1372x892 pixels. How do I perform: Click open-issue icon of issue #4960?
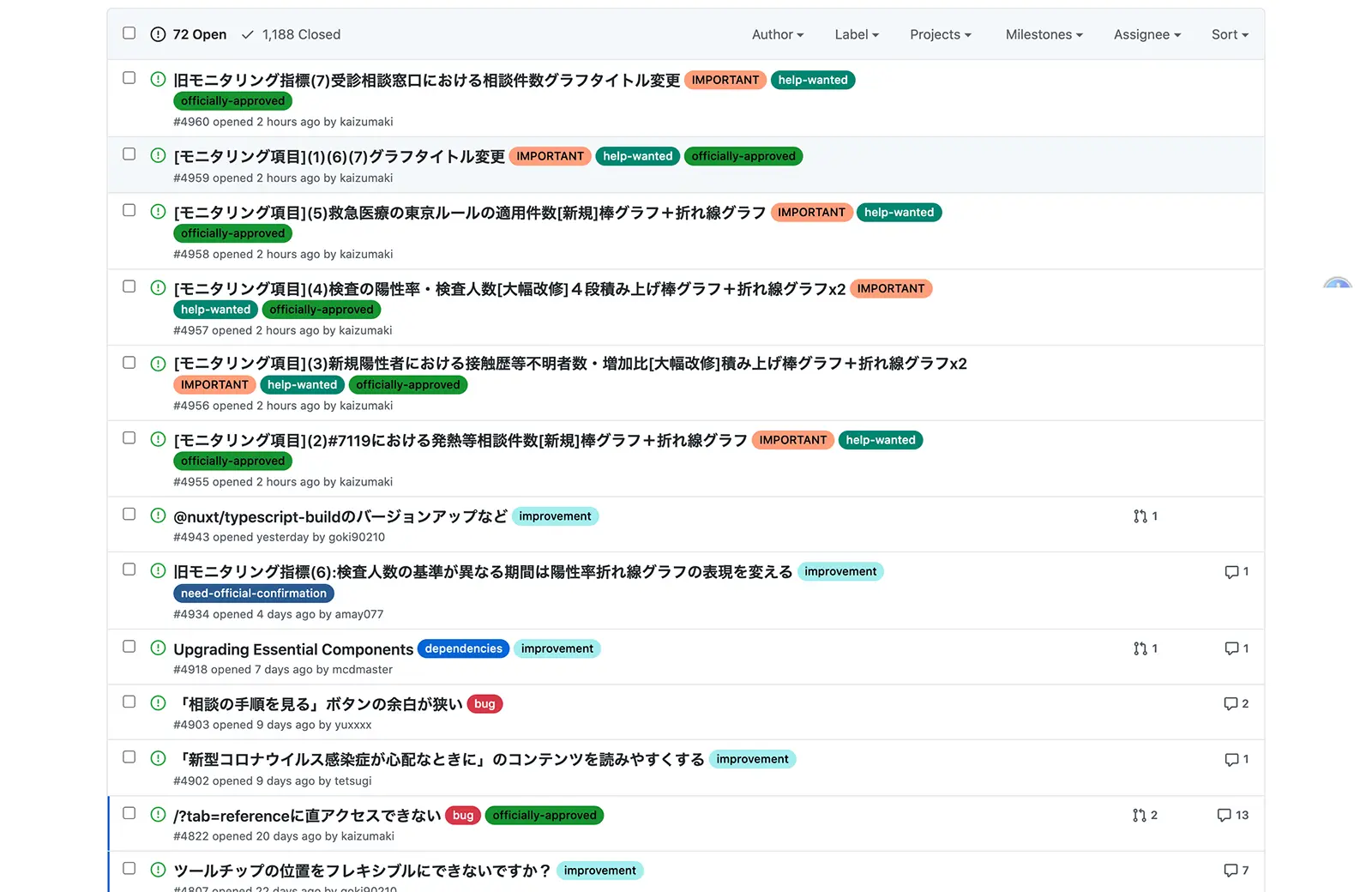pos(158,79)
